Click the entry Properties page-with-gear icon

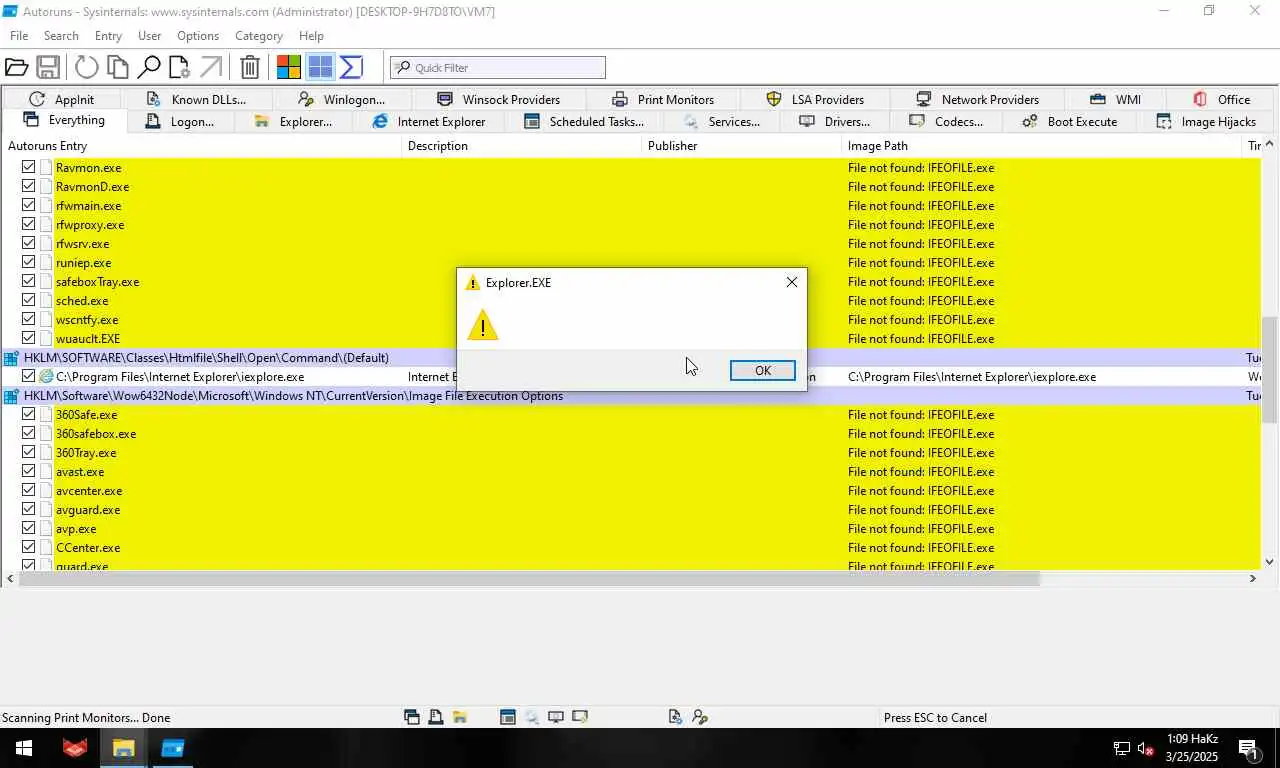[179, 67]
